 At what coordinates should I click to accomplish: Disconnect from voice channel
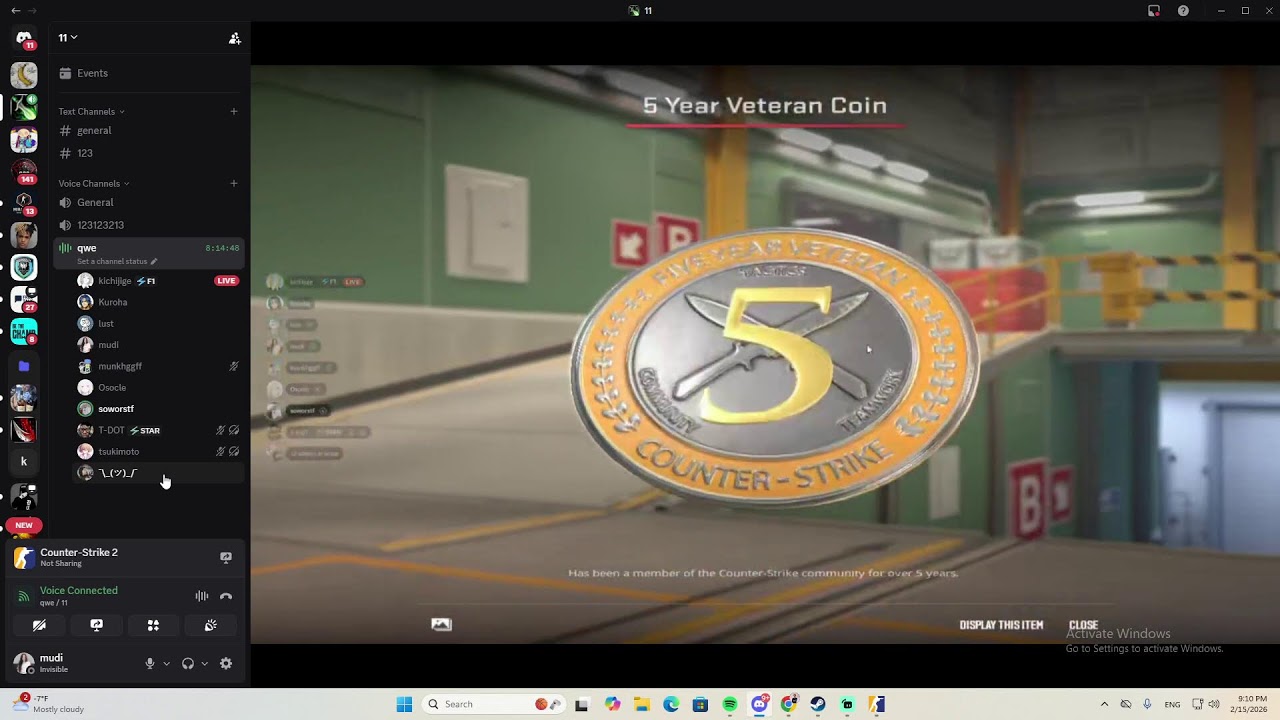click(226, 596)
